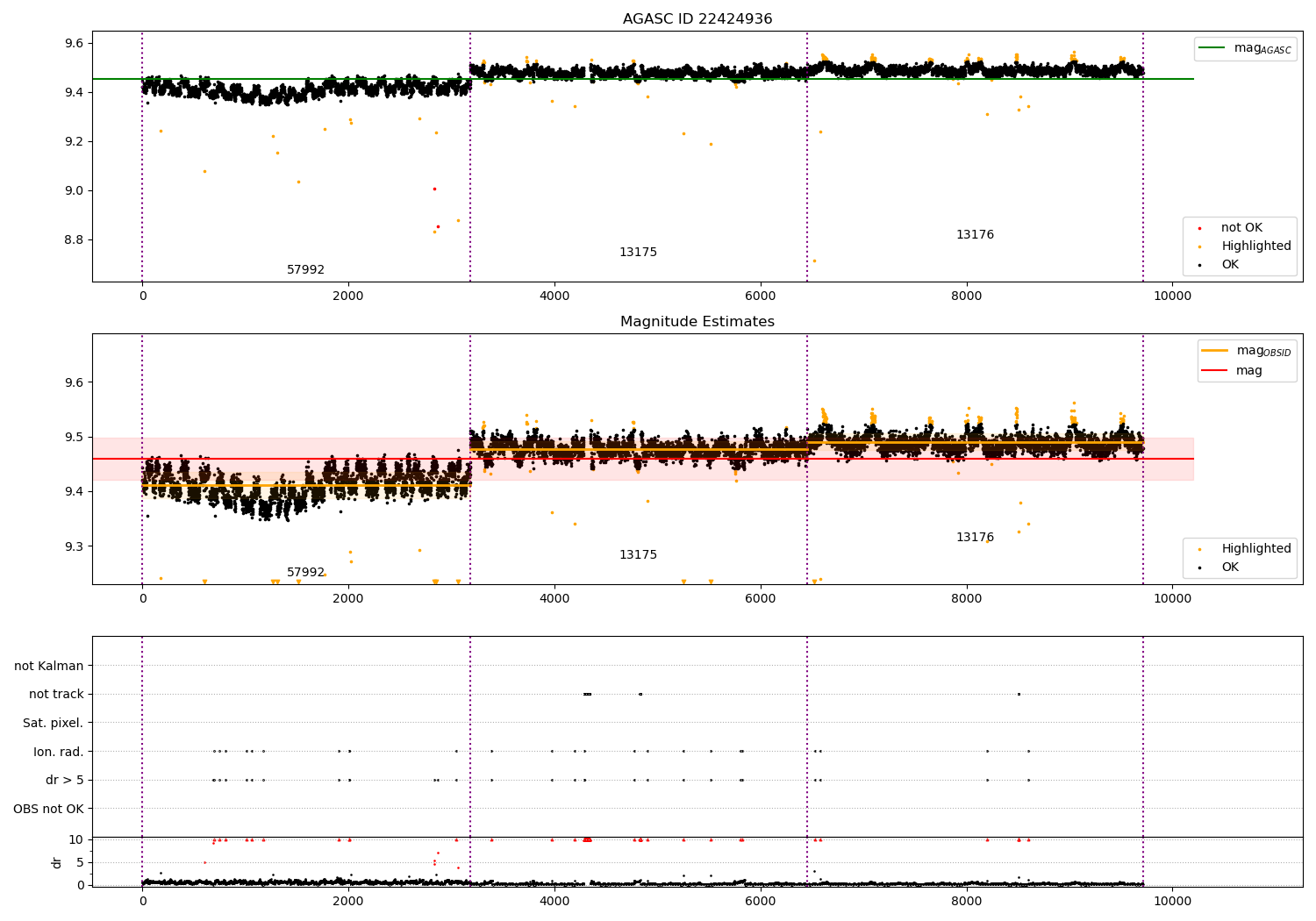This screenshot has width=1316, height=921.
Task: Click 'OK' entry in the top plot legend
Action: pos(1230,265)
